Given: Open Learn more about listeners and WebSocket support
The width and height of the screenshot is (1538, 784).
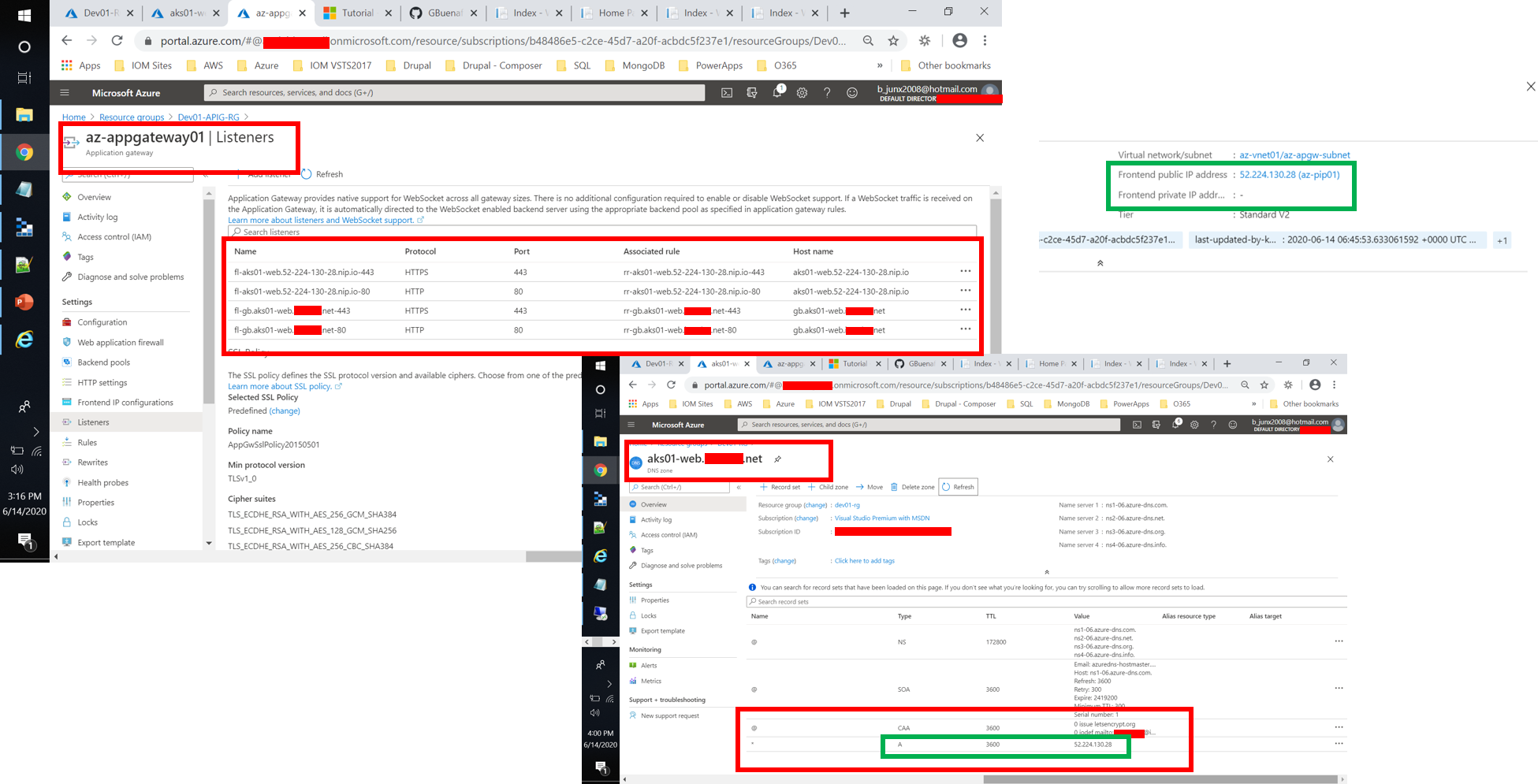Looking at the screenshot, I should click(x=326, y=220).
